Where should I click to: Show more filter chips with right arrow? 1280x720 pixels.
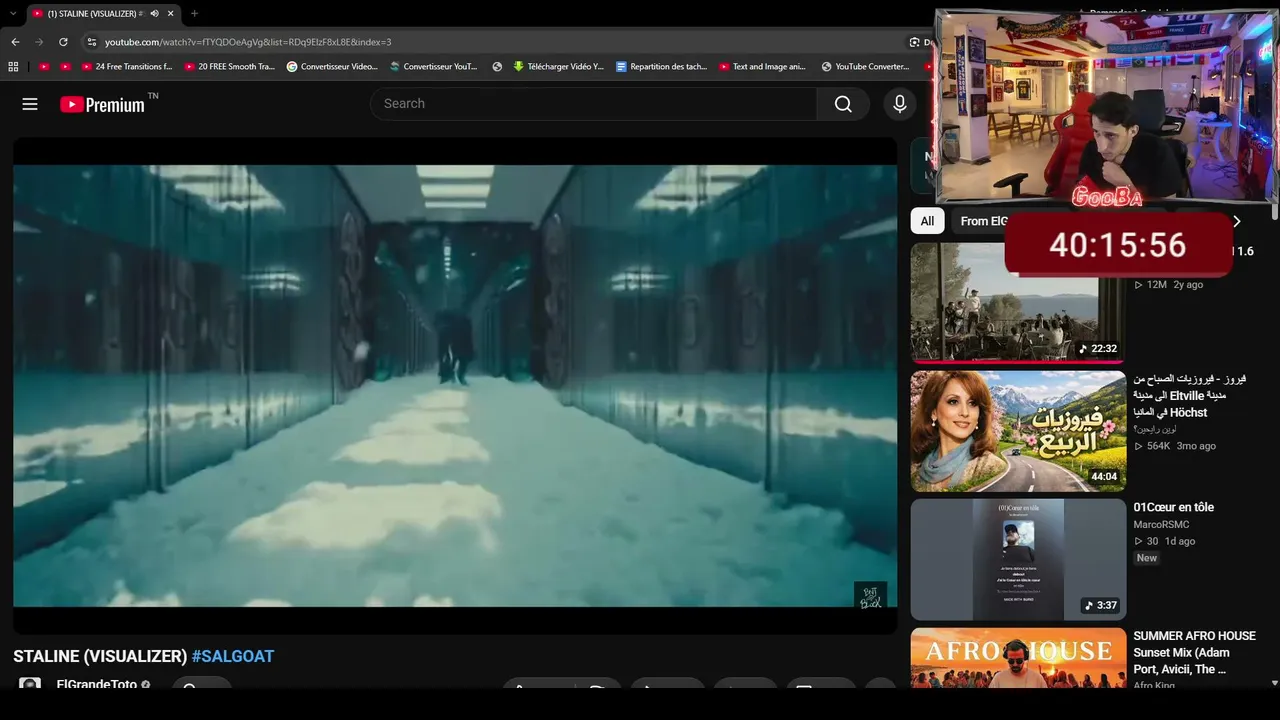coord(1237,221)
